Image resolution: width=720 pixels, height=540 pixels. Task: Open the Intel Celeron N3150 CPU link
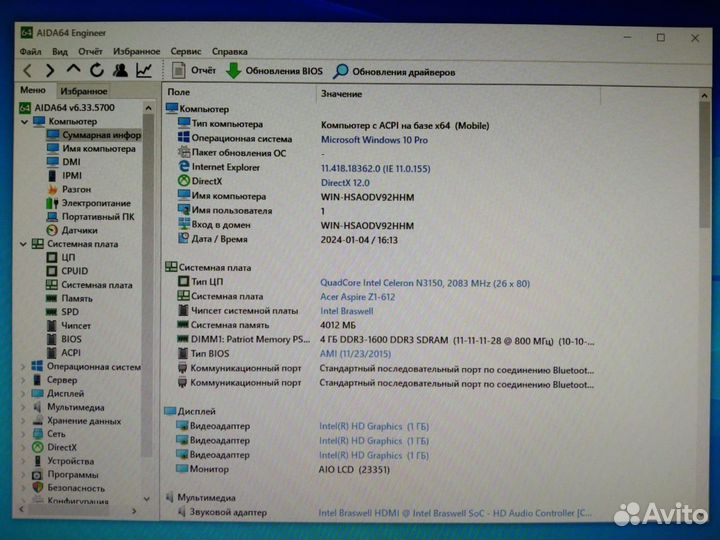pos(425,283)
